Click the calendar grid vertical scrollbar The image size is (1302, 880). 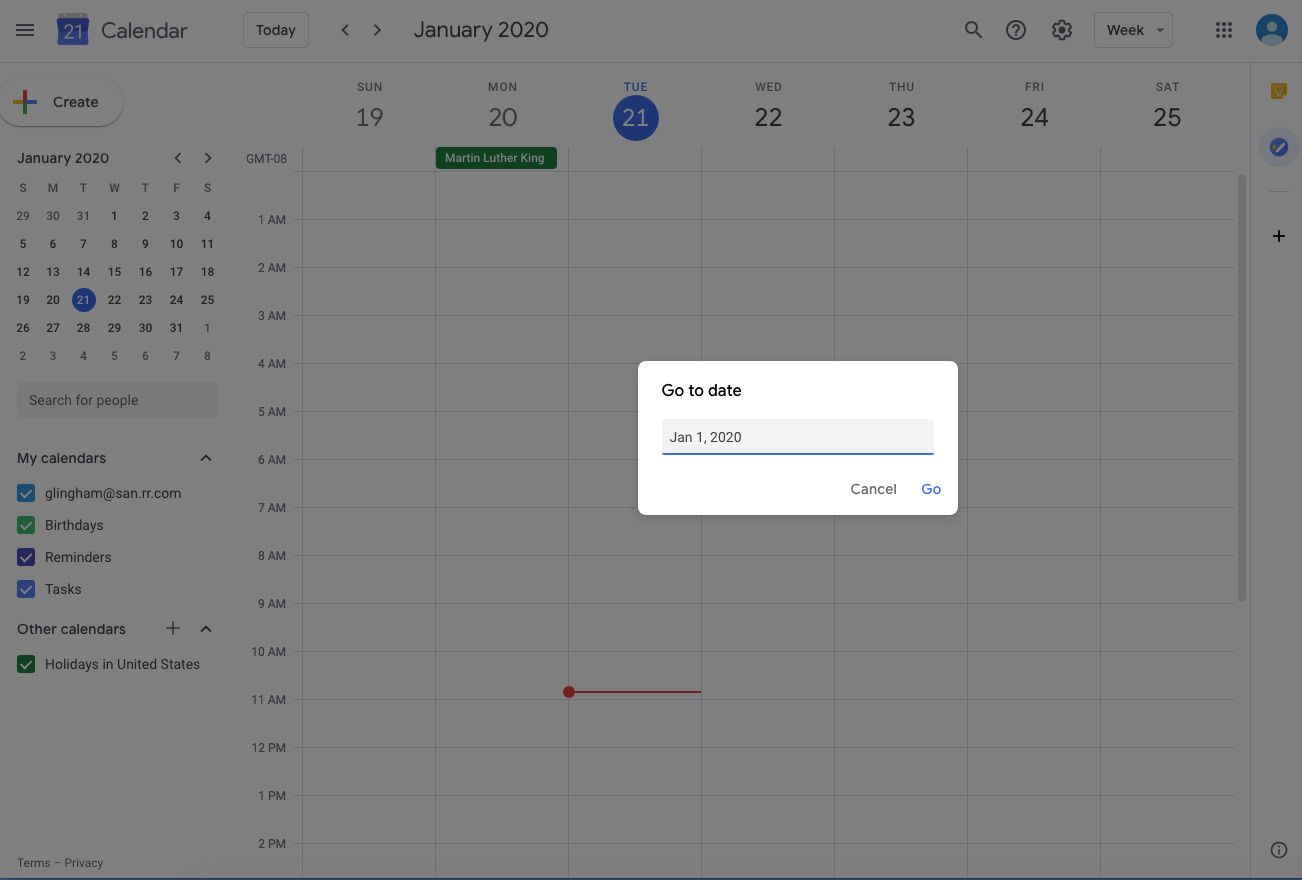click(x=1242, y=388)
